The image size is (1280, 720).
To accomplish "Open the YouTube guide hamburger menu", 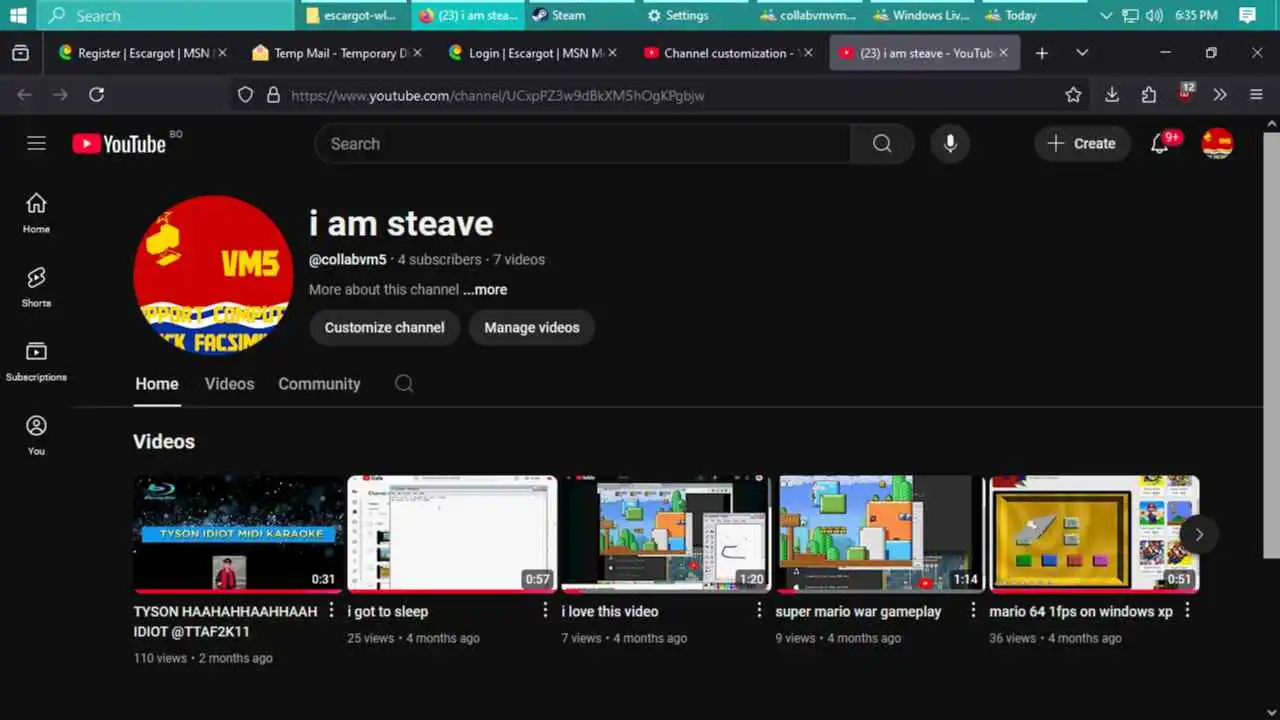I will (x=36, y=143).
